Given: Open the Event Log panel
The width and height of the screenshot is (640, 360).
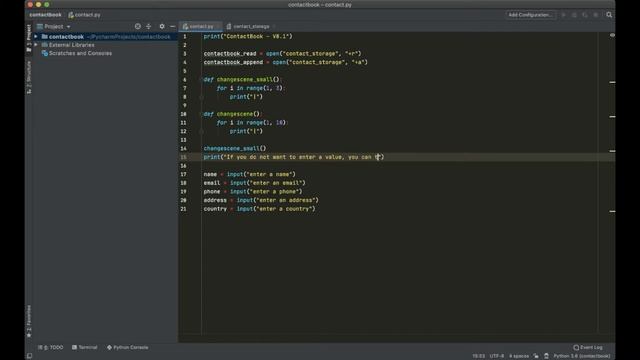Looking at the screenshot, I should [x=588, y=347].
